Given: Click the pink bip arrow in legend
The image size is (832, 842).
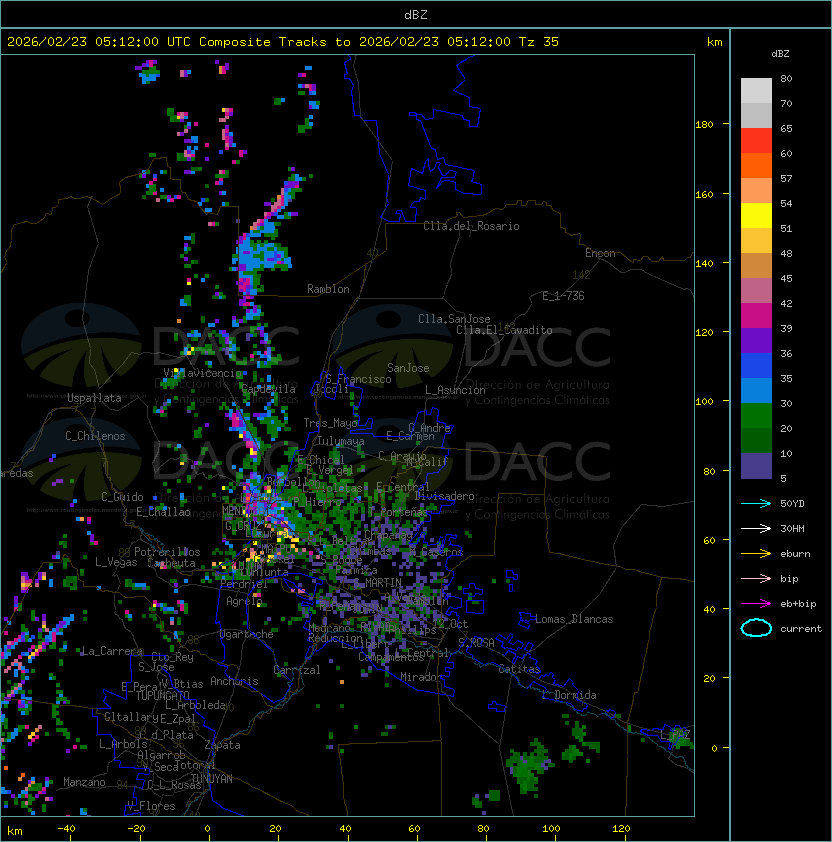Looking at the screenshot, I should click(x=756, y=578).
